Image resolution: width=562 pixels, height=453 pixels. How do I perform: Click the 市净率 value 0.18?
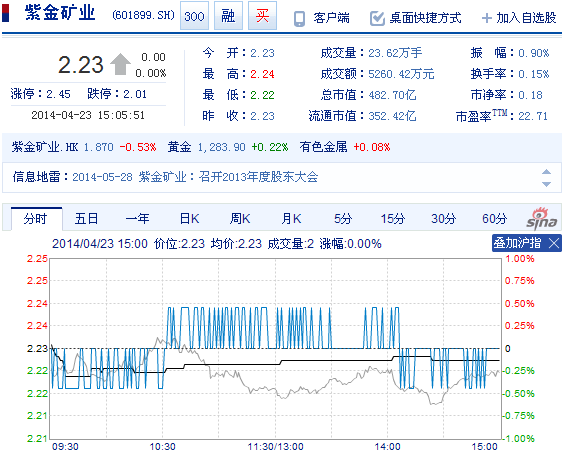click(530, 95)
